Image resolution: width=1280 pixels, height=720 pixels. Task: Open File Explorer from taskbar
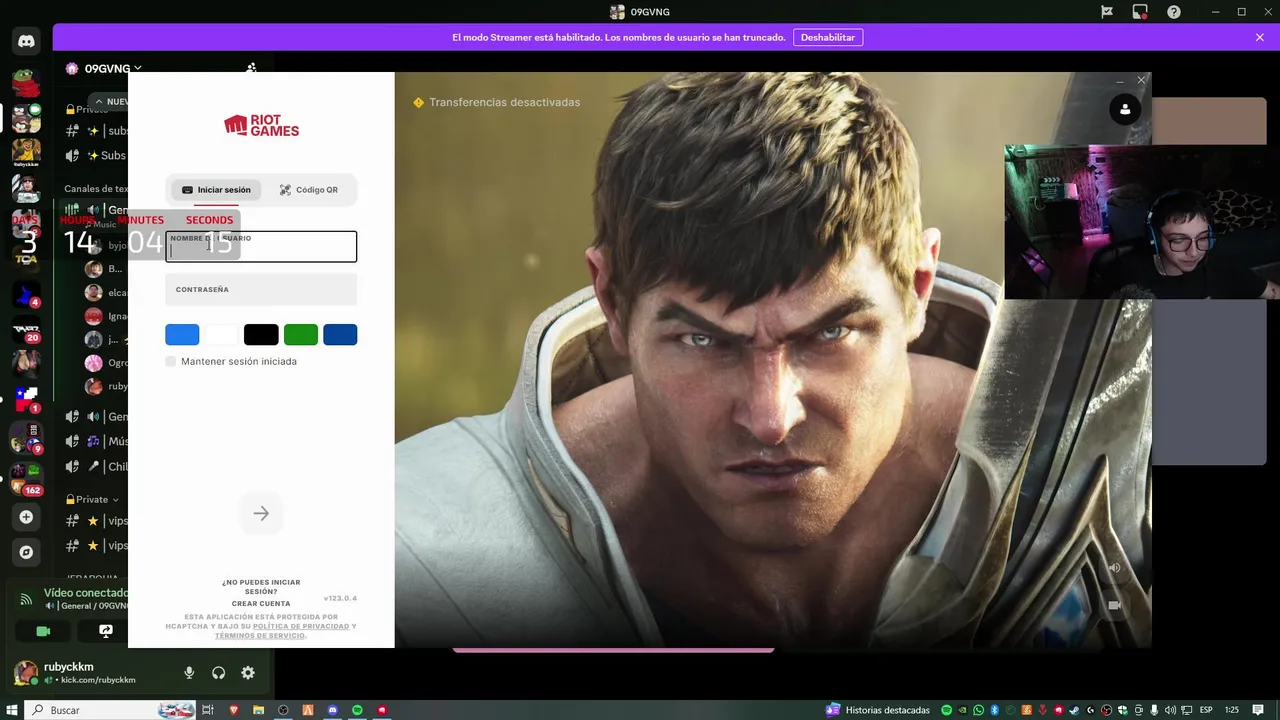pyautogui.click(x=258, y=710)
